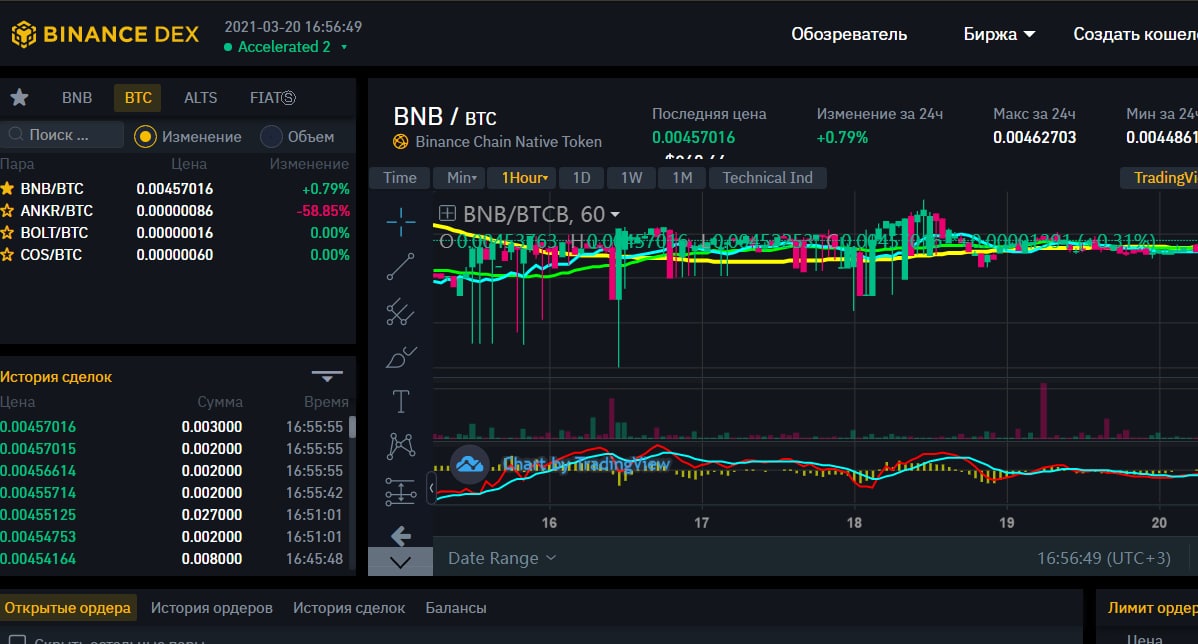Select the text annotation tool
Image resolution: width=1198 pixels, height=644 pixels.
pyautogui.click(x=400, y=401)
